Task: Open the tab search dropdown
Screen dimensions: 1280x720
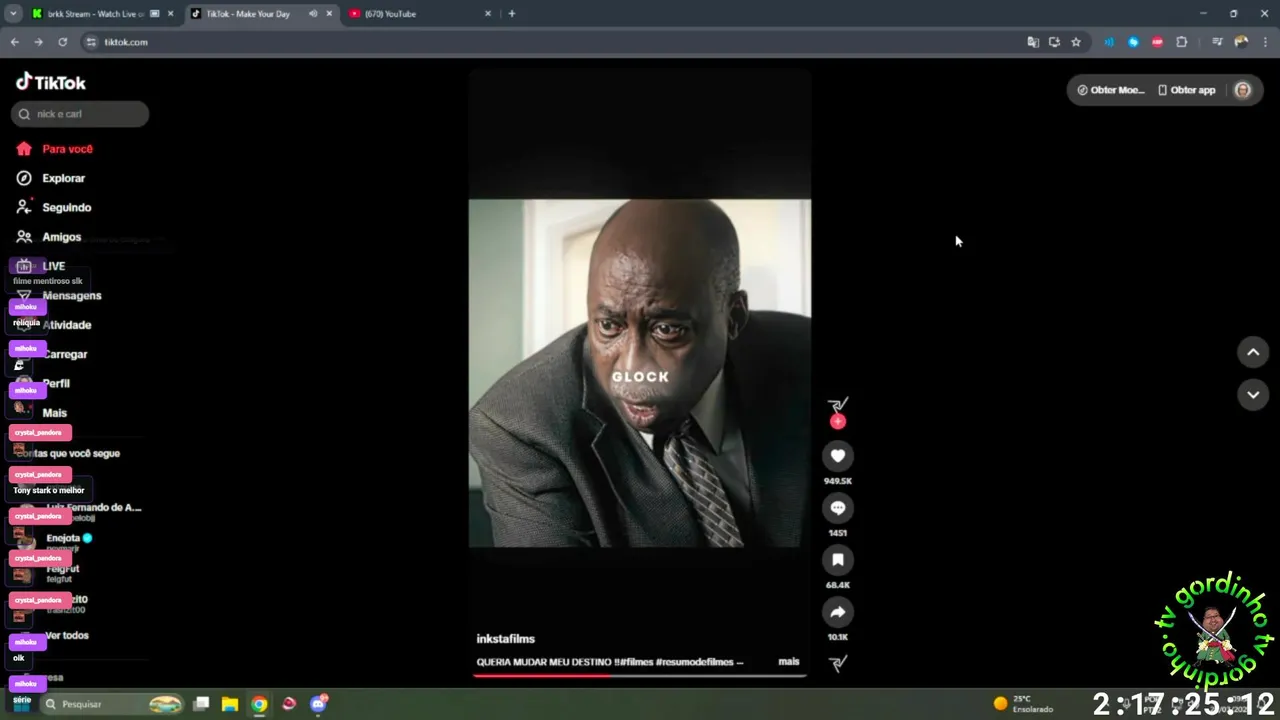Action: pos(13,14)
